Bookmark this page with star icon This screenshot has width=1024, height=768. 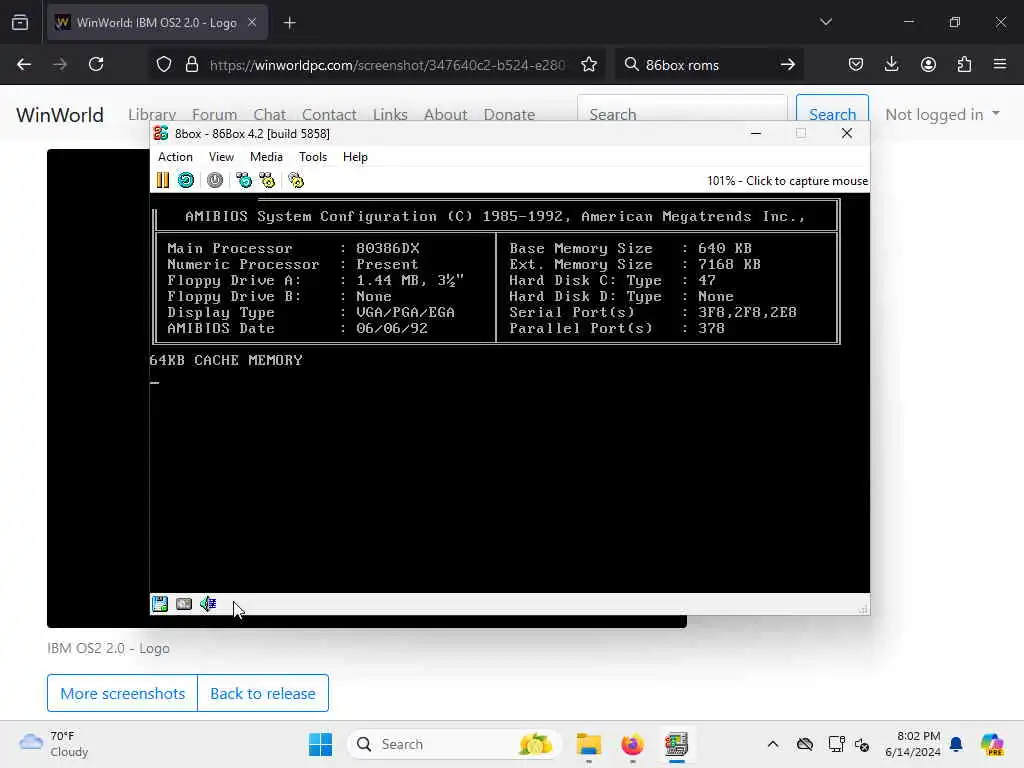(589, 65)
